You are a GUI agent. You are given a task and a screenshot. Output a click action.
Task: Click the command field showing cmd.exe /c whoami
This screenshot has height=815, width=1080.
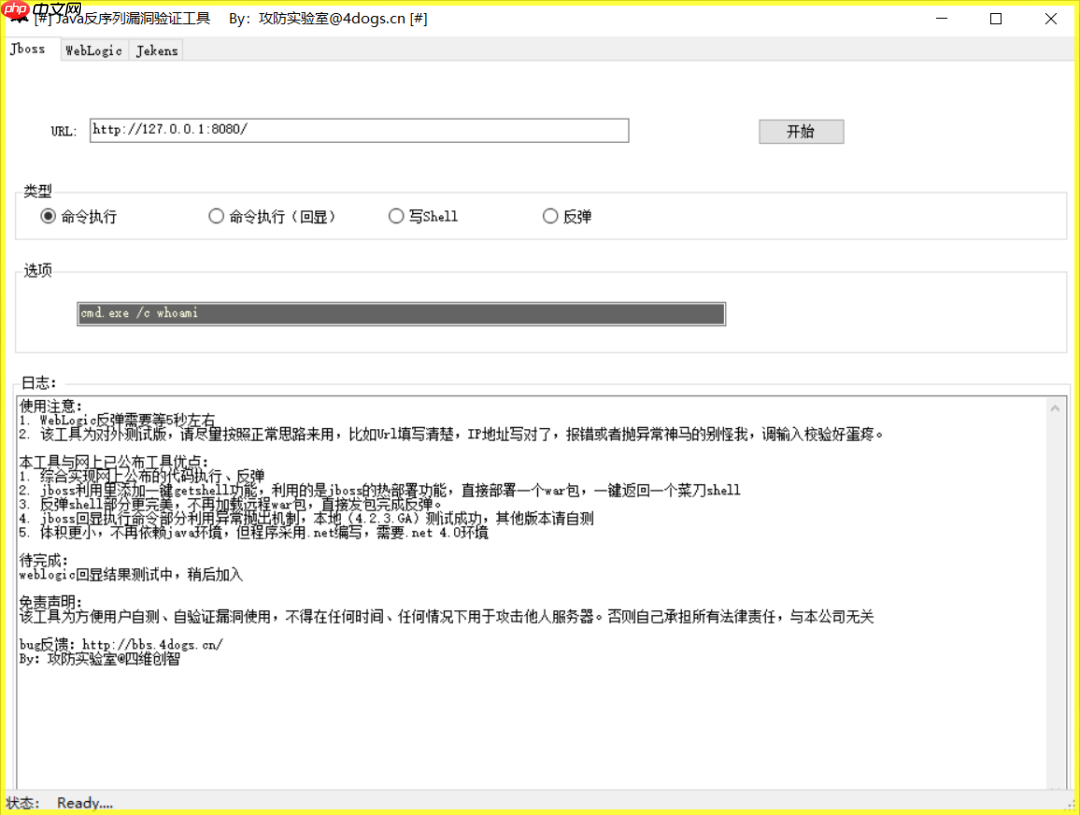pos(400,313)
